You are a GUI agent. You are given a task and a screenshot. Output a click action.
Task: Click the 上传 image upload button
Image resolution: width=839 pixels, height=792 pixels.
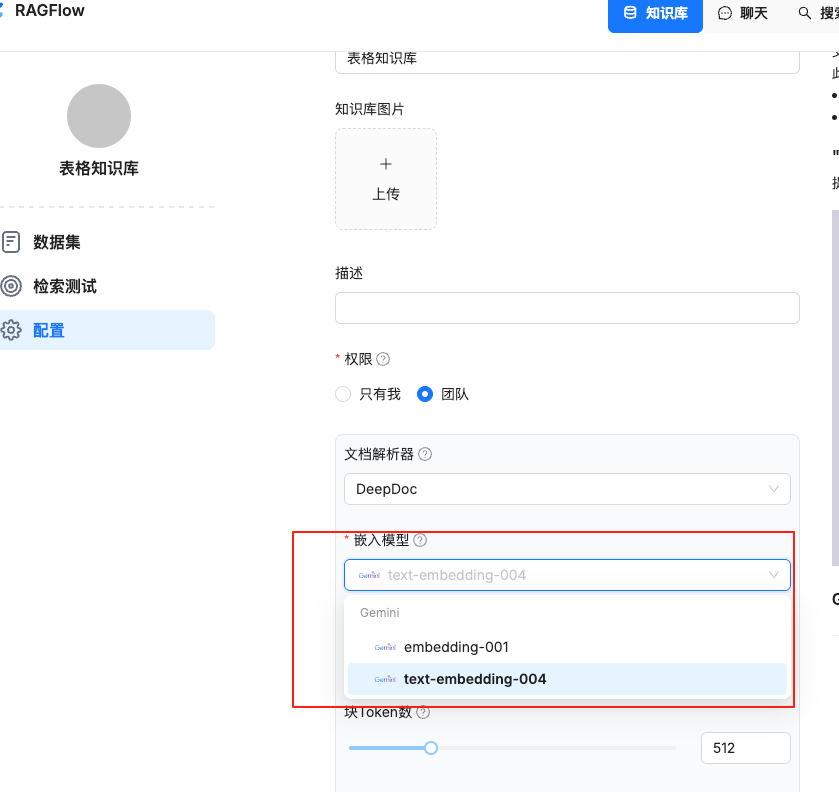pos(385,179)
